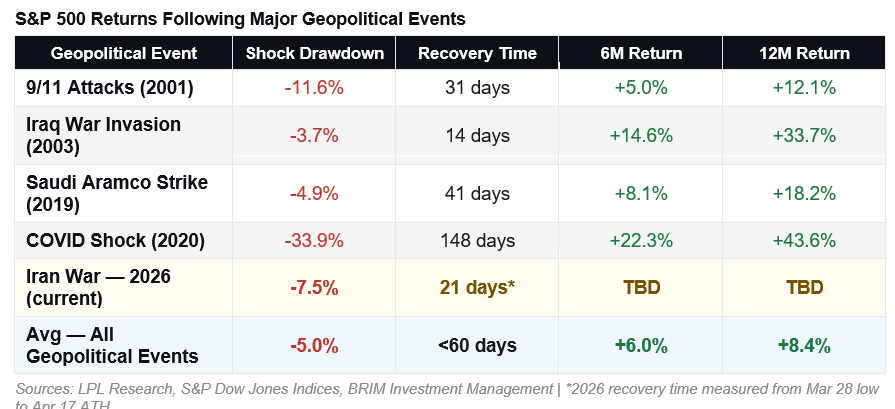This screenshot has width=895, height=409.
Task: Select the COVID Shock (2020) cell
Action: coord(115,240)
